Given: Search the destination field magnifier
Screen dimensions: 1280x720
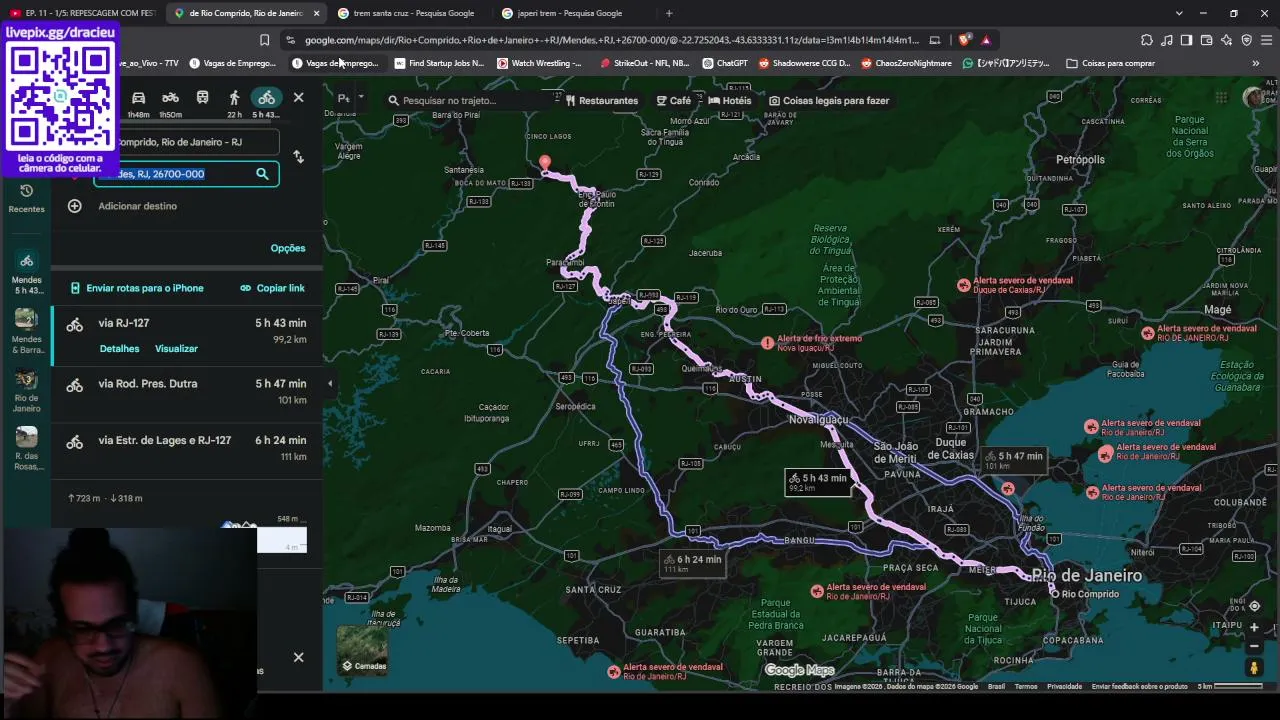Looking at the screenshot, I should (x=262, y=174).
